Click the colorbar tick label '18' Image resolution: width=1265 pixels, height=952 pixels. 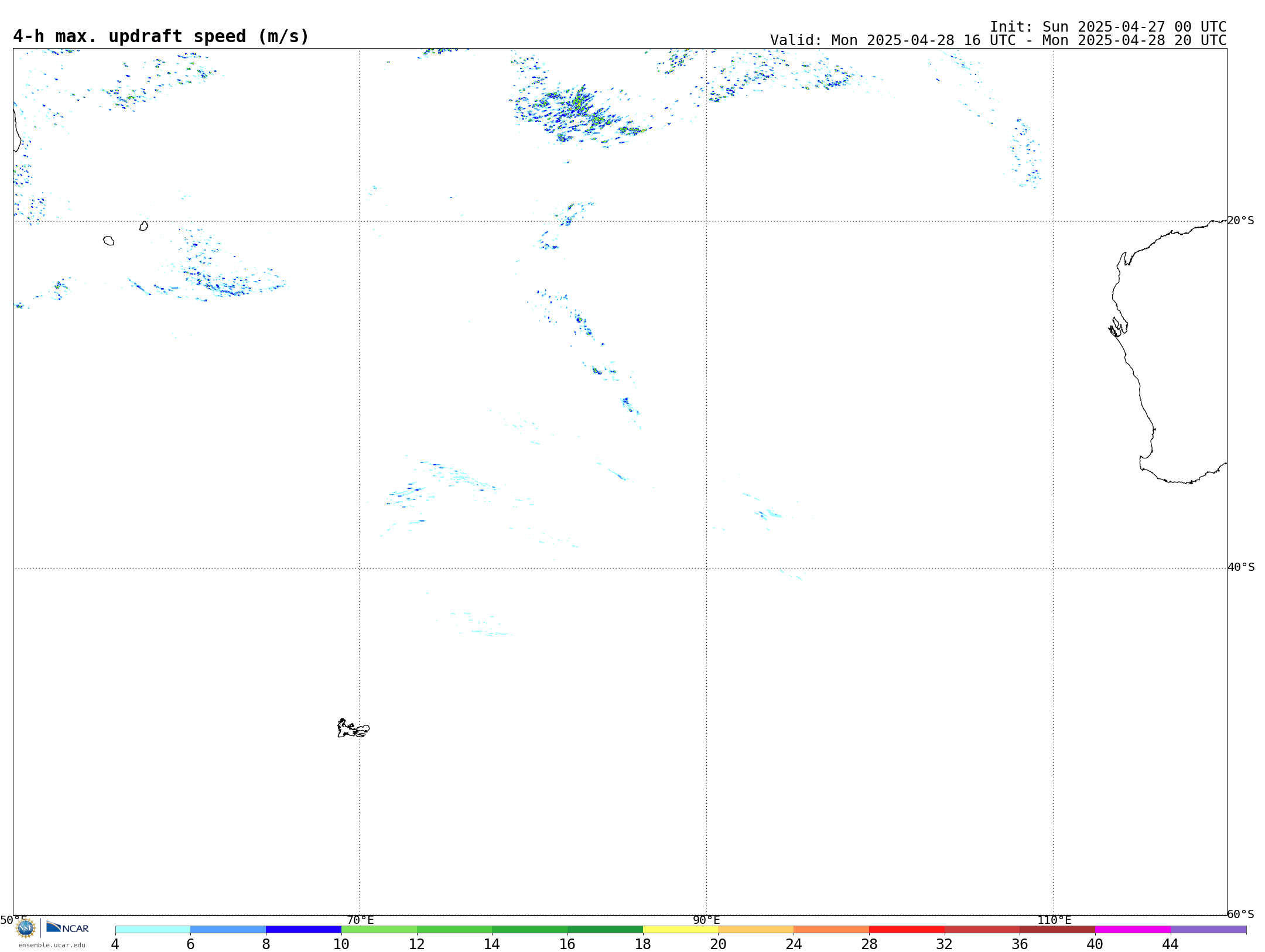(x=643, y=944)
